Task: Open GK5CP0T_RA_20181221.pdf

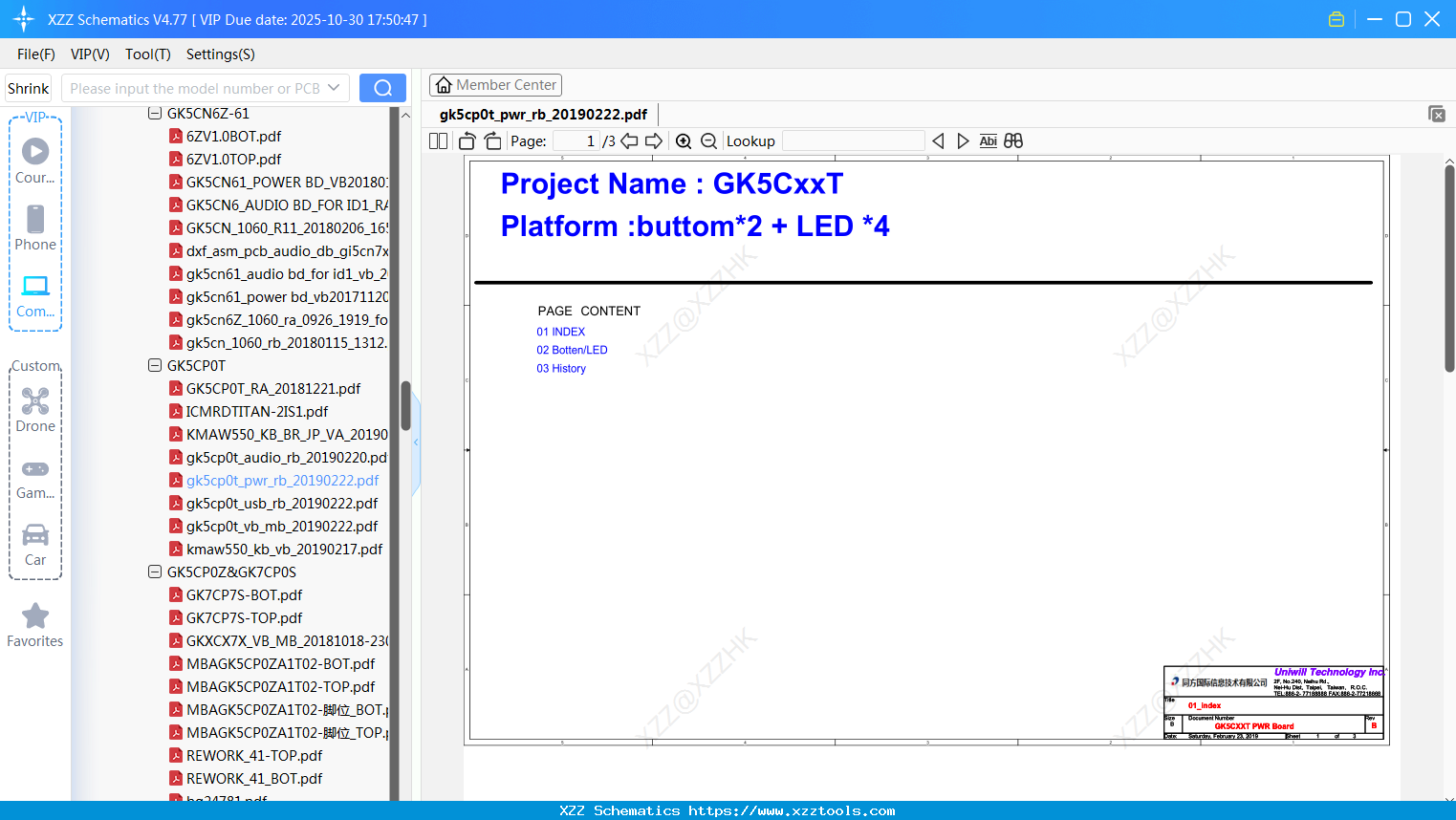Action: coord(273,389)
